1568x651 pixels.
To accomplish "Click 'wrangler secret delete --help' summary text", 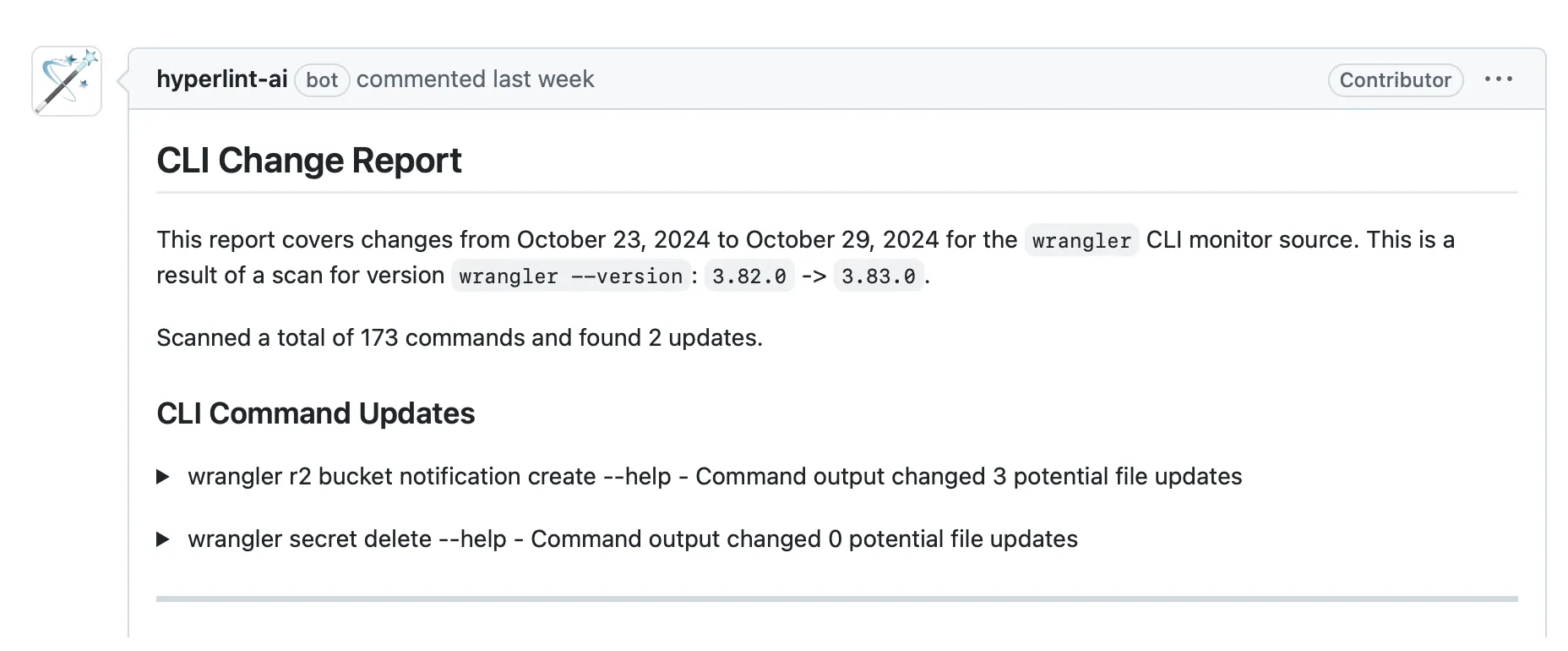I will coord(346,539).
